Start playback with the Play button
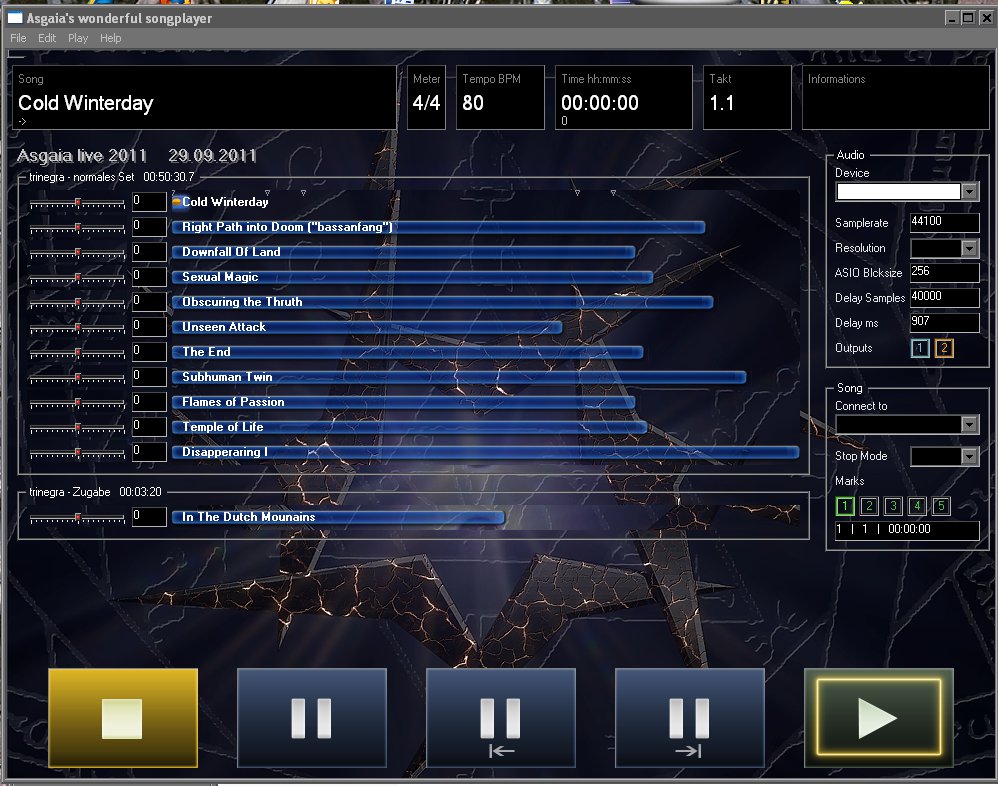This screenshot has width=998, height=786. click(878, 717)
